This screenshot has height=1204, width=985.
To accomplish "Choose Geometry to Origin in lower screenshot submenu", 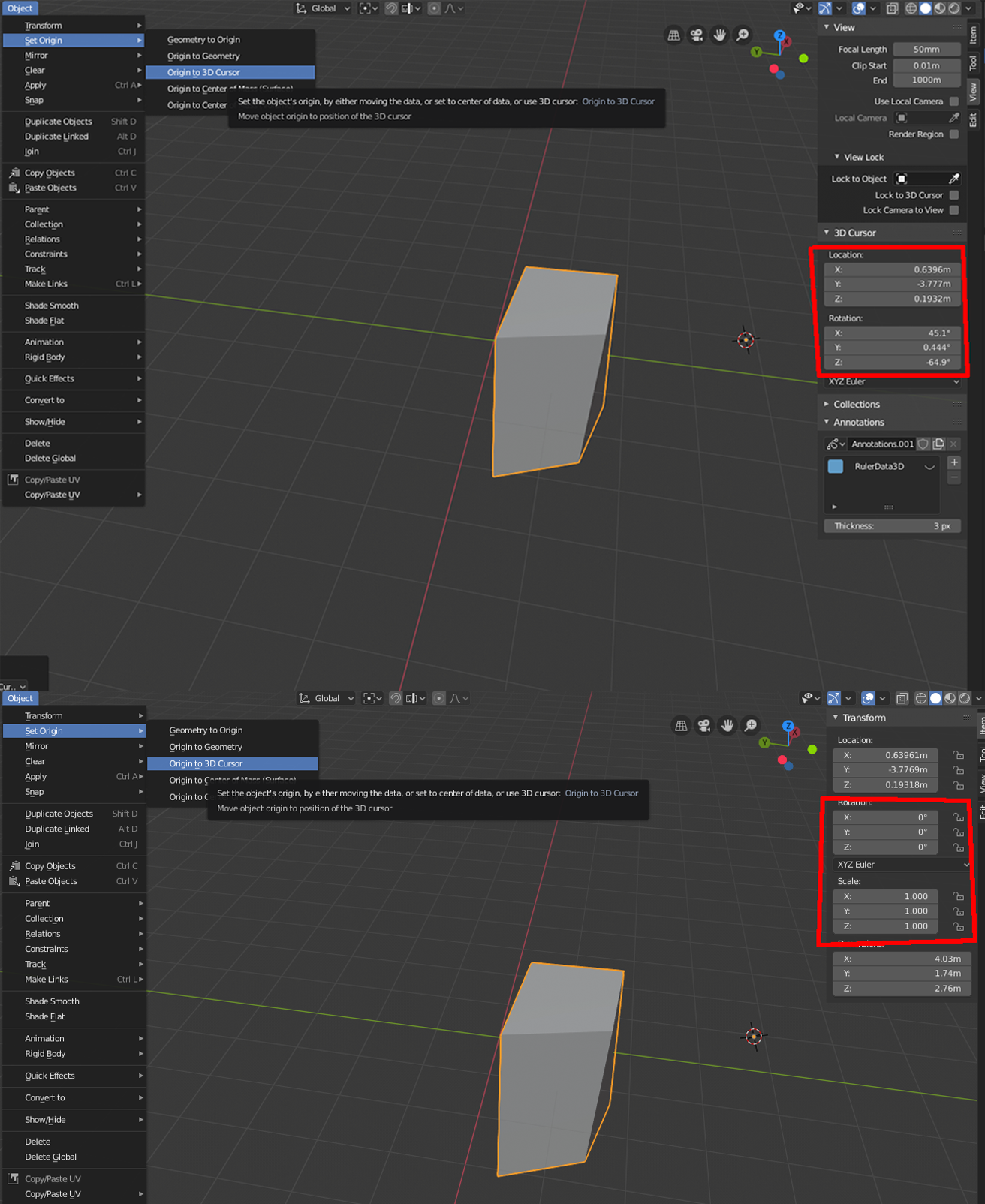I will tap(206, 730).
